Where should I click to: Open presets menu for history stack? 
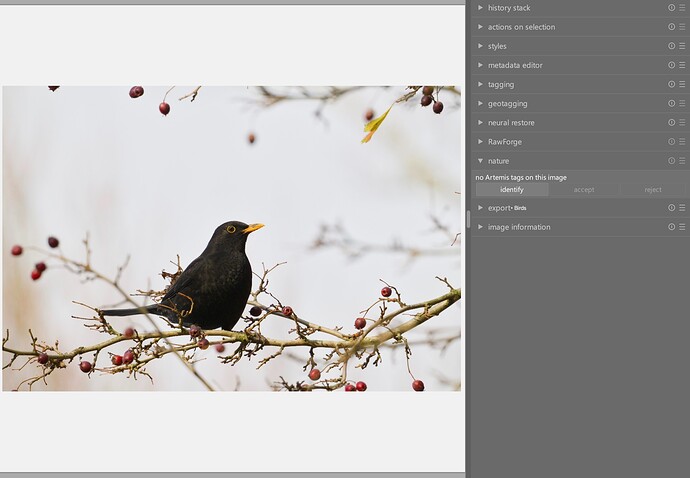682,8
